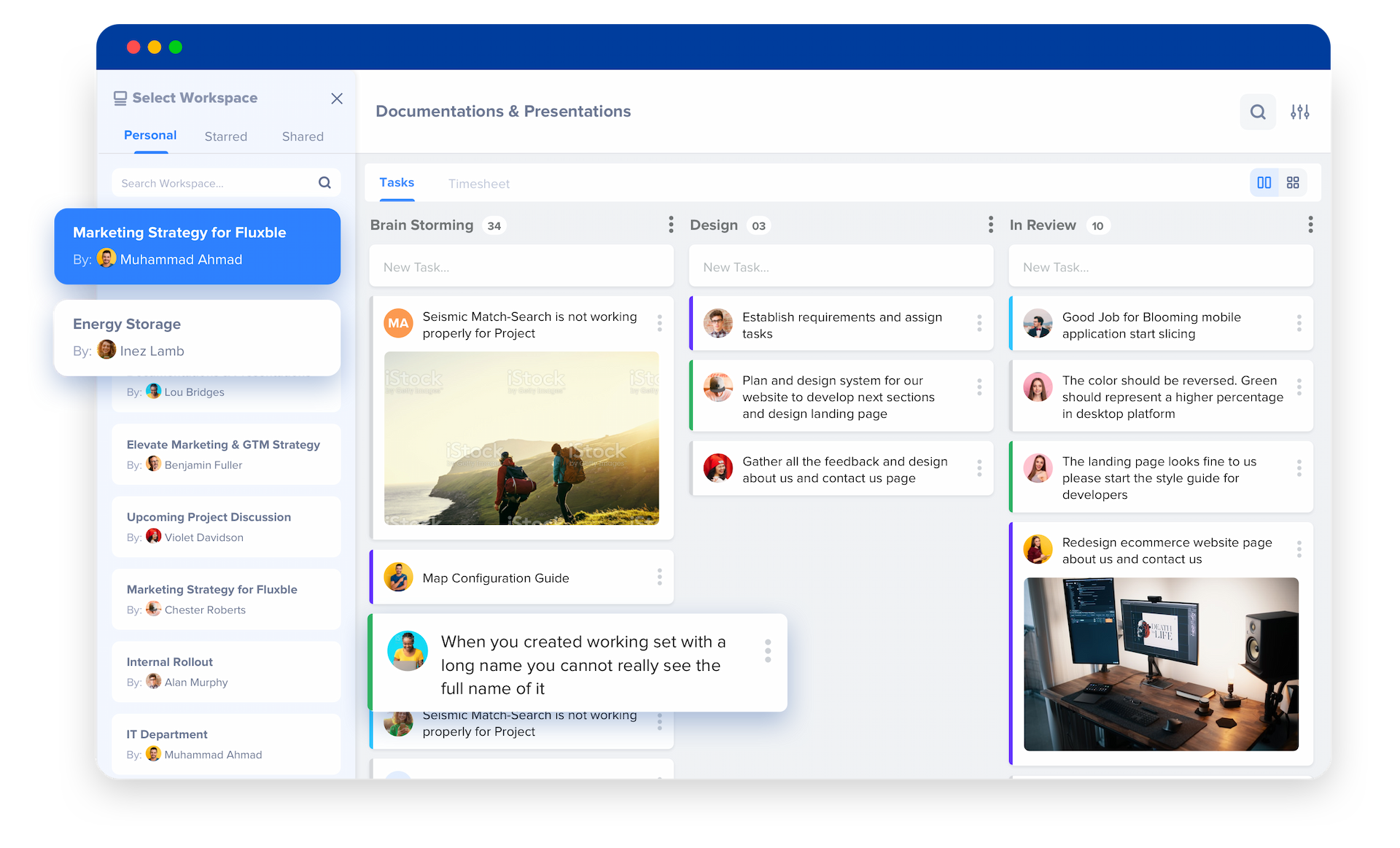Click avatar on Gather all the feedback card
Screen dimensions: 1400x848
pyautogui.click(x=717, y=468)
